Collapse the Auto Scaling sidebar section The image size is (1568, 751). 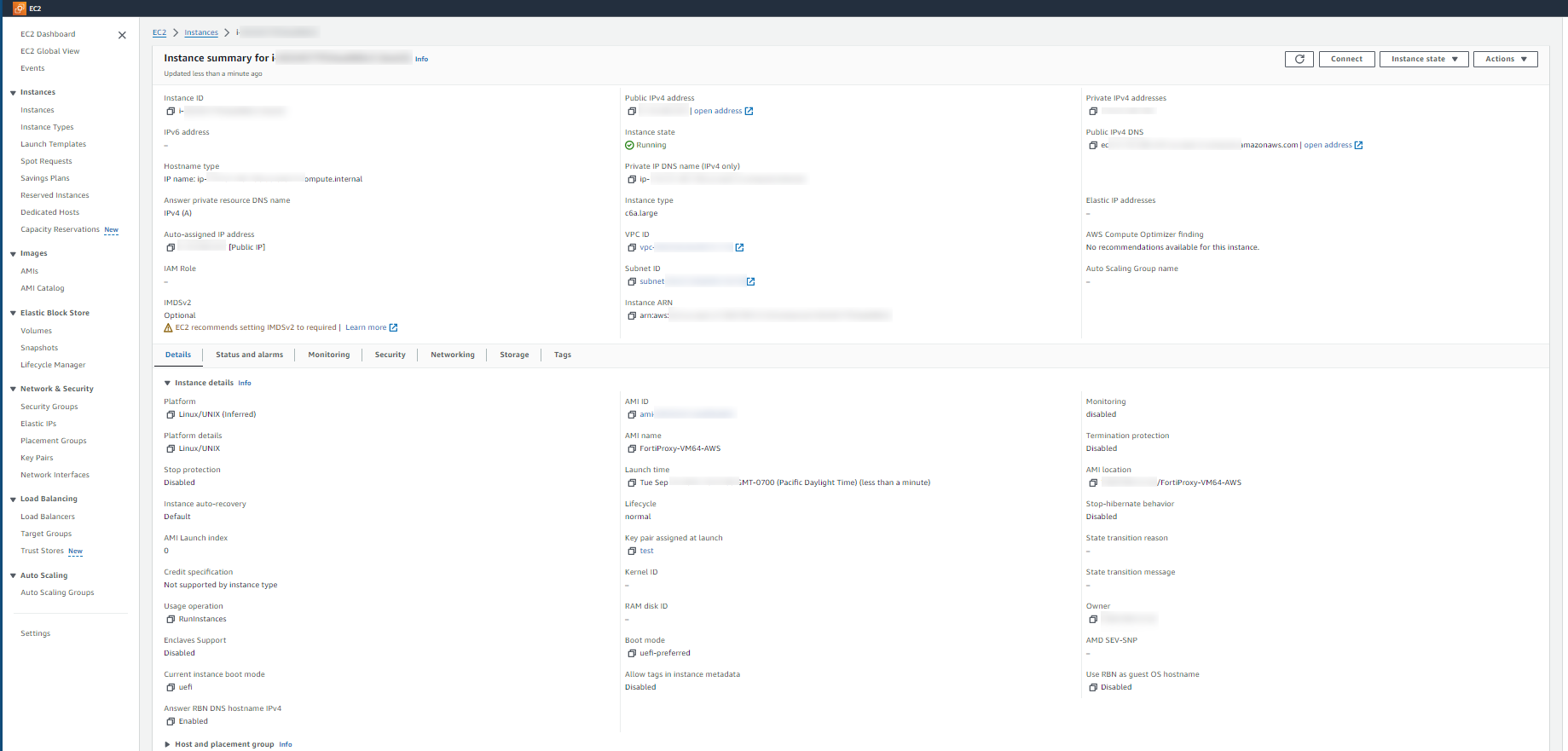click(13, 576)
